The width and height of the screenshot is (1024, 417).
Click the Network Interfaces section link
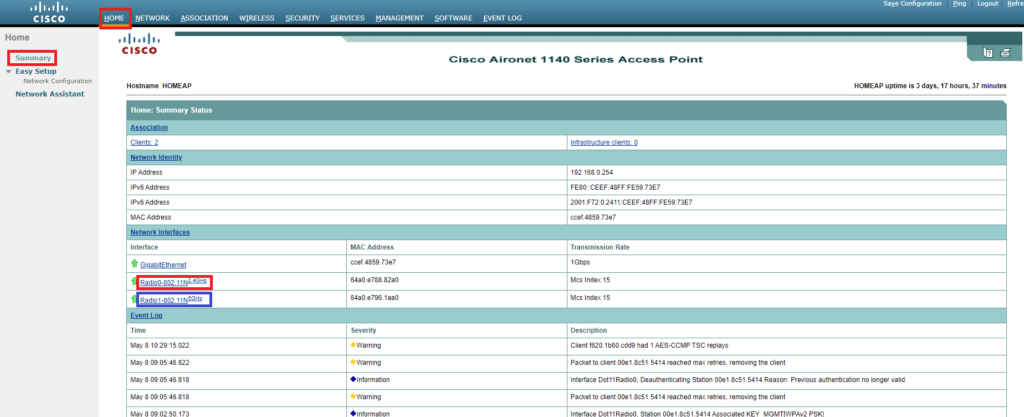(160, 232)
